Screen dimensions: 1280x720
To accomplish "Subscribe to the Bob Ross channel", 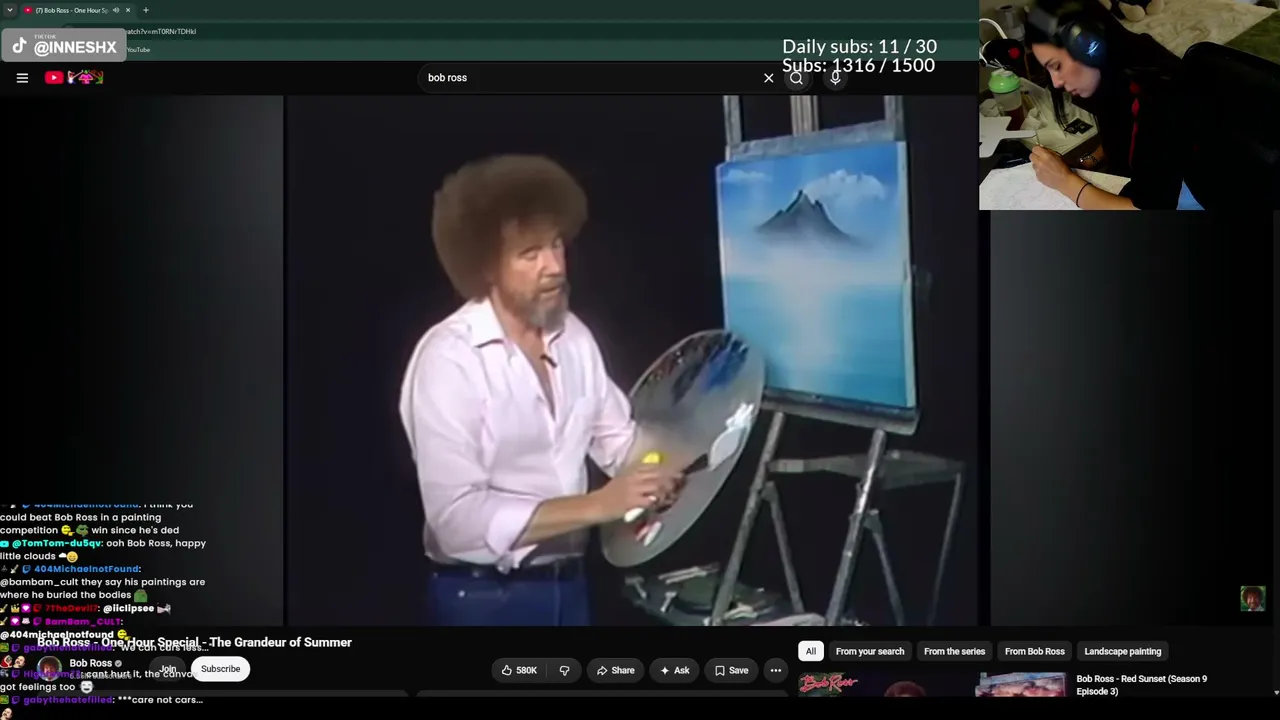I will (x=220, y=669).
